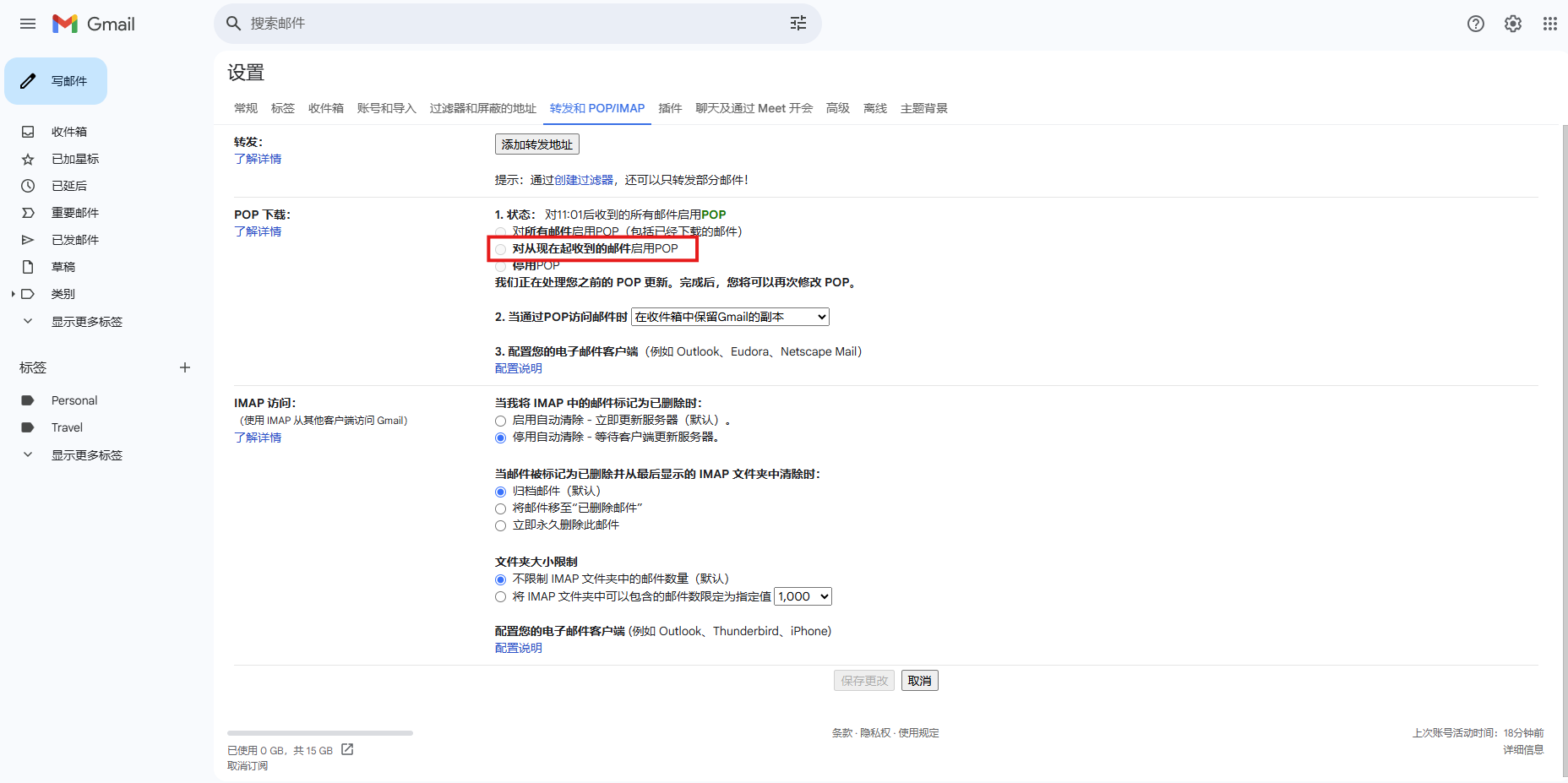The image size is (1568, 783).
Task: Enable 启用自动清除 for IMAP deletions
Action: (x=500, y=420)
